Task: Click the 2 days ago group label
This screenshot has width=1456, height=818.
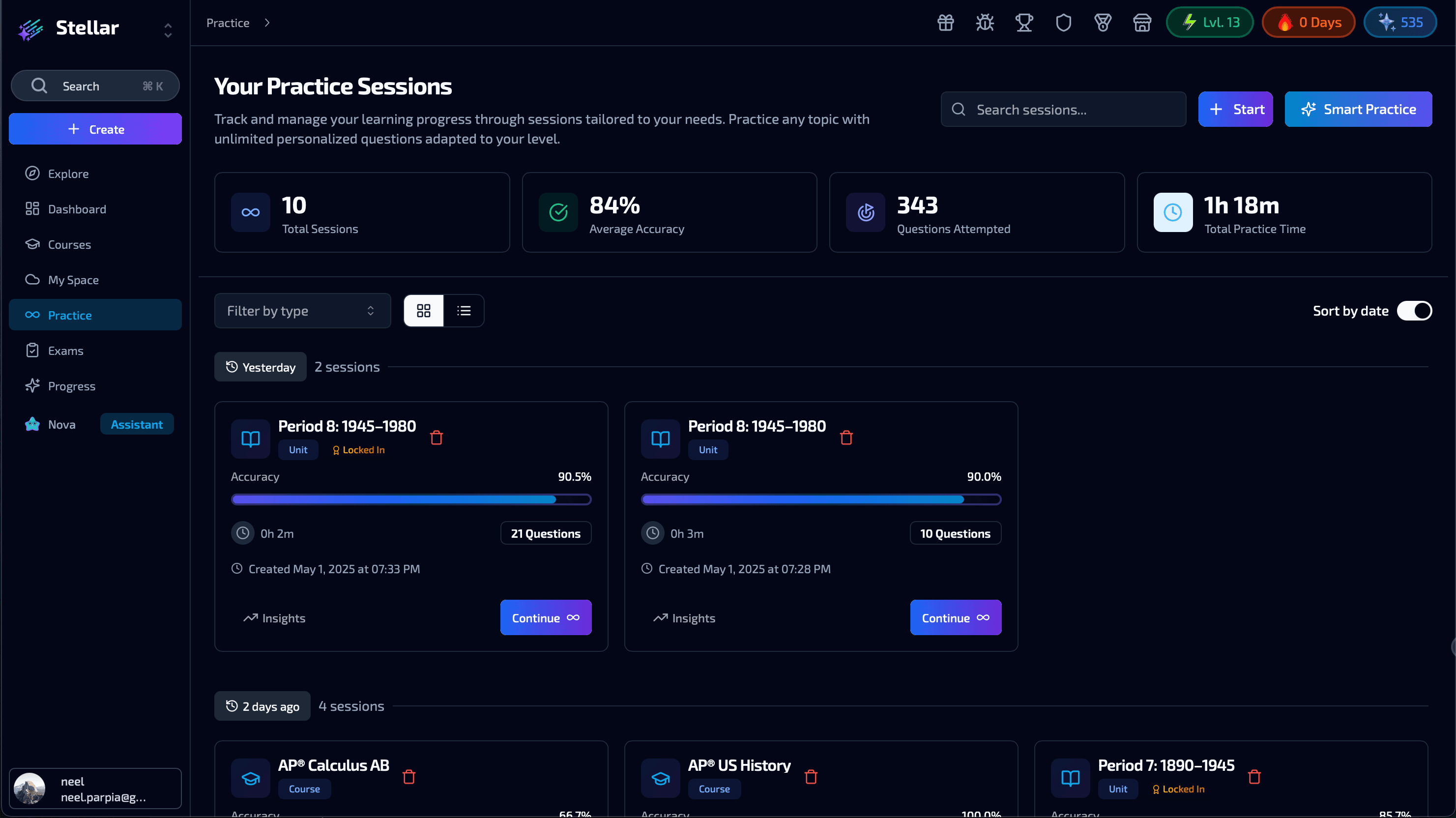Action: point(262,706)
